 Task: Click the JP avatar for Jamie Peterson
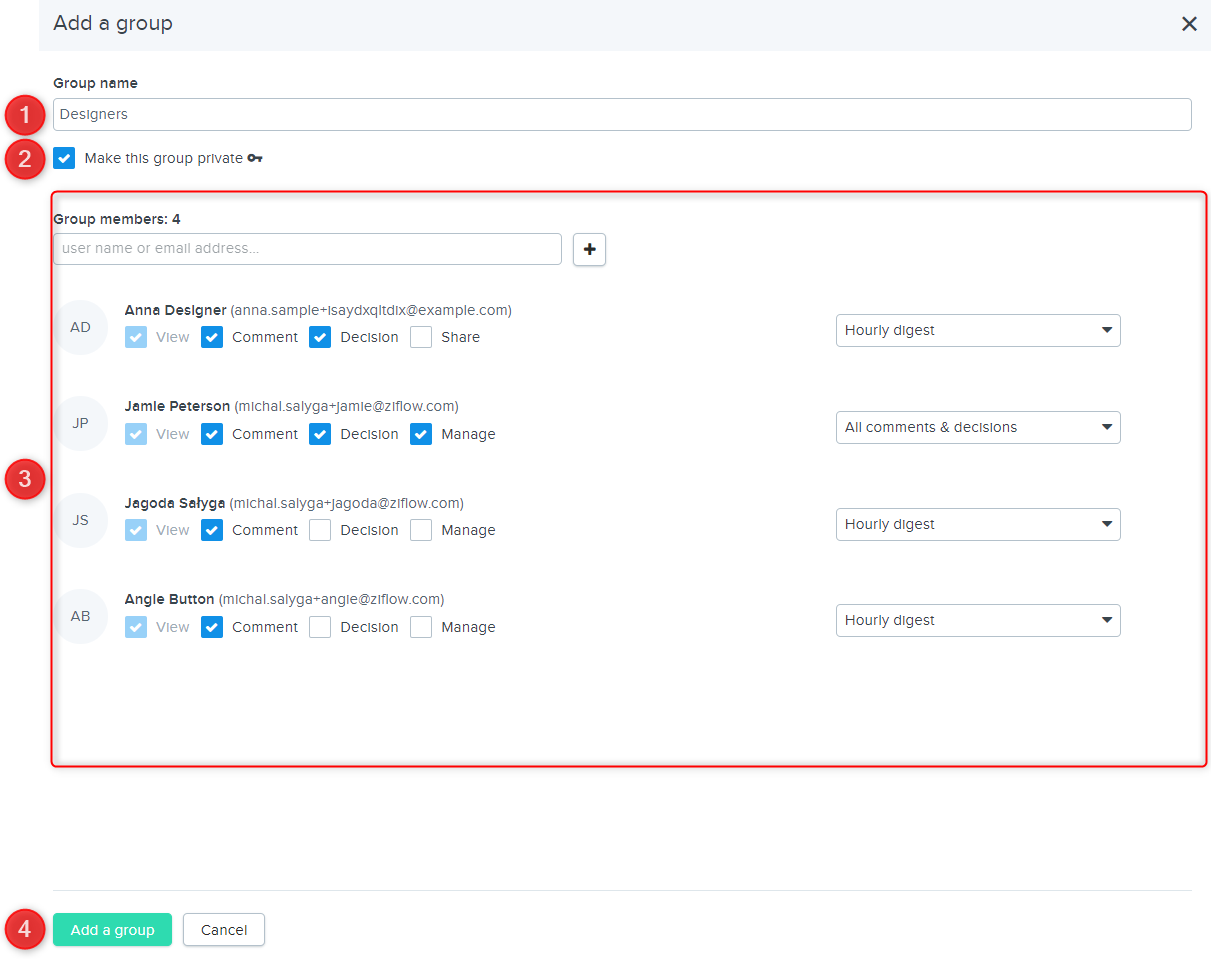[x=80, y=423]
